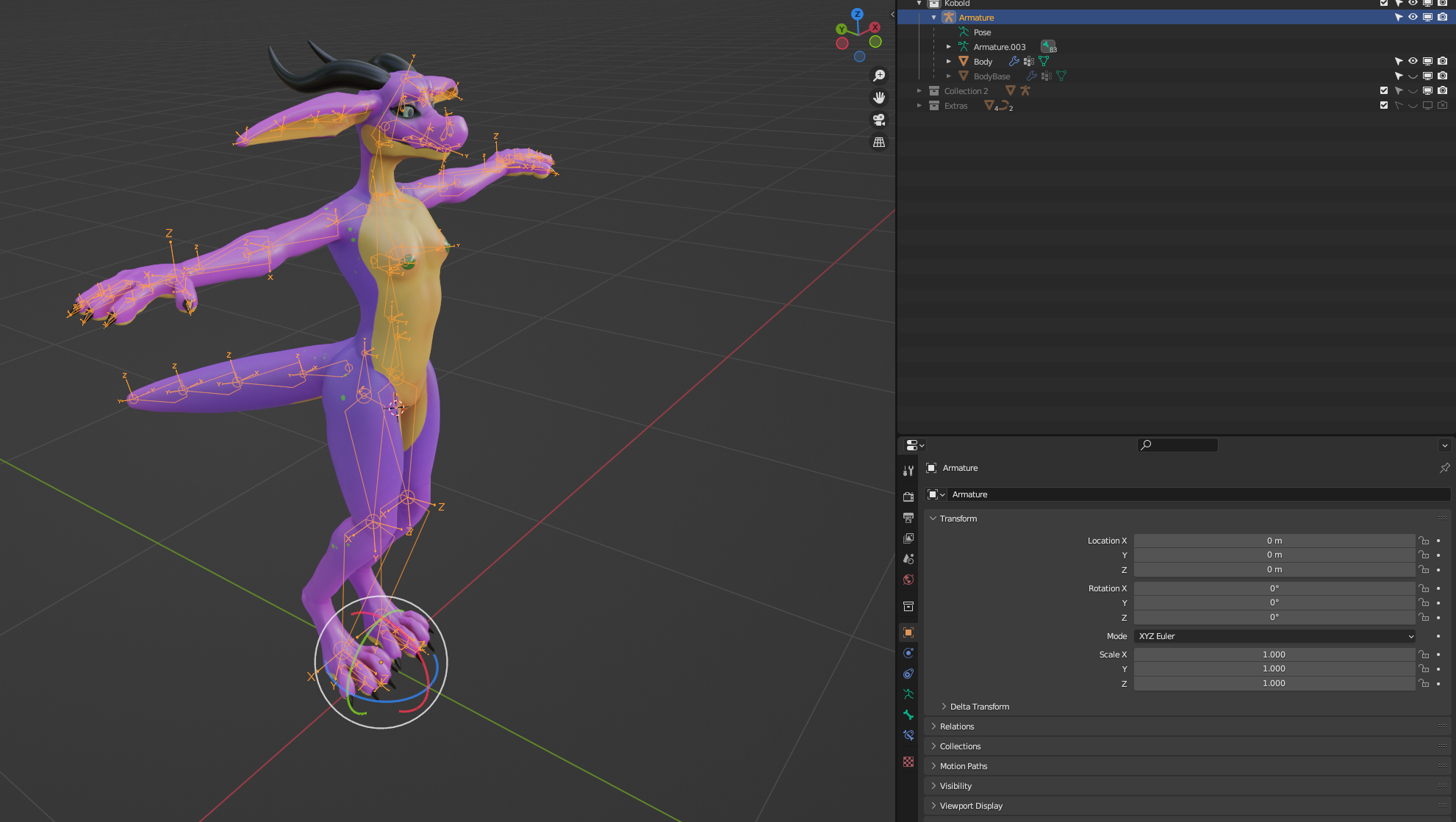This screenshot has width=1456, height=822.
Task: Open the Tool properties tab
Action: (908, 471)
